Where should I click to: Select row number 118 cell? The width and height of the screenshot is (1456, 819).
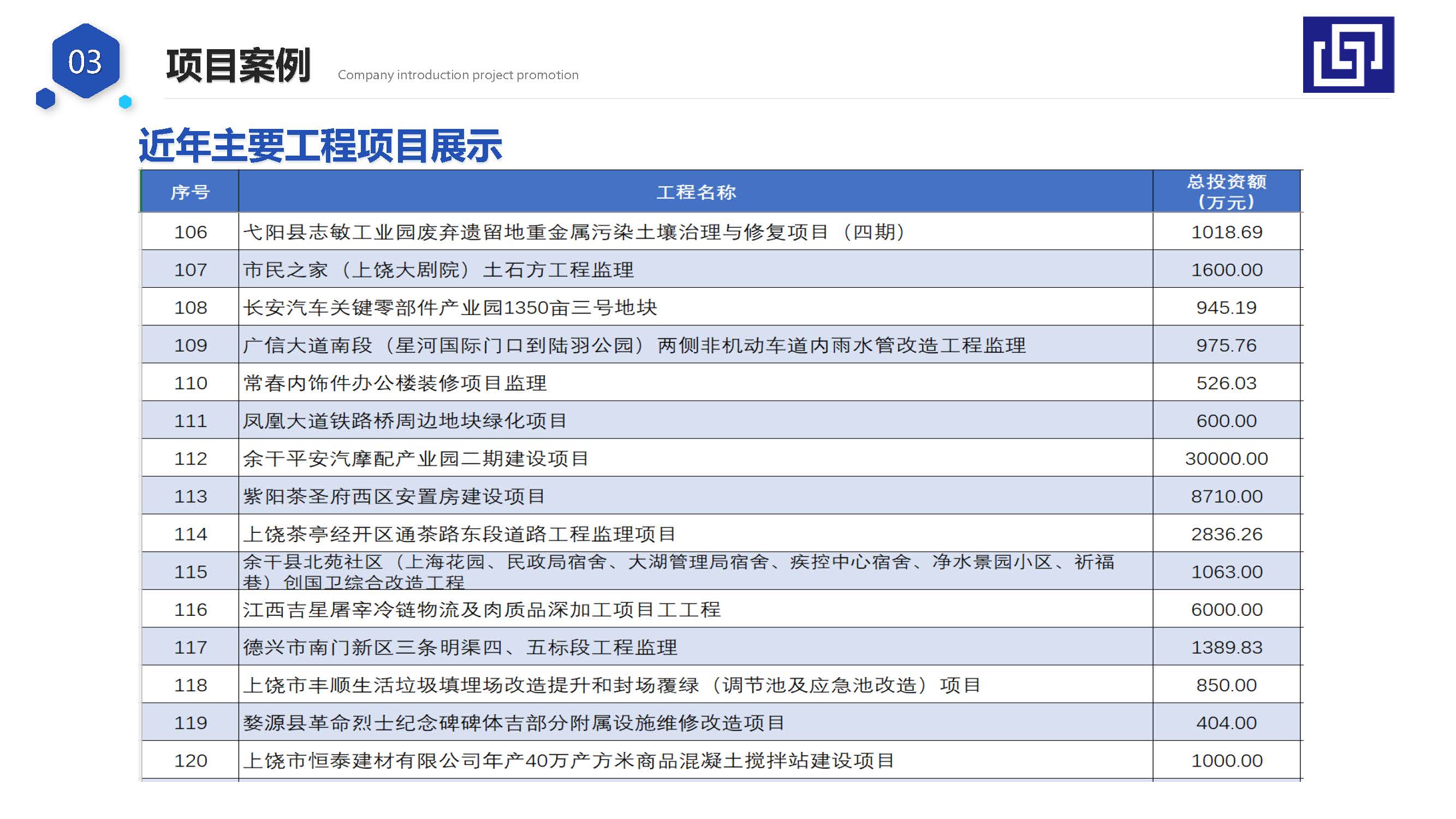point(190,685)
